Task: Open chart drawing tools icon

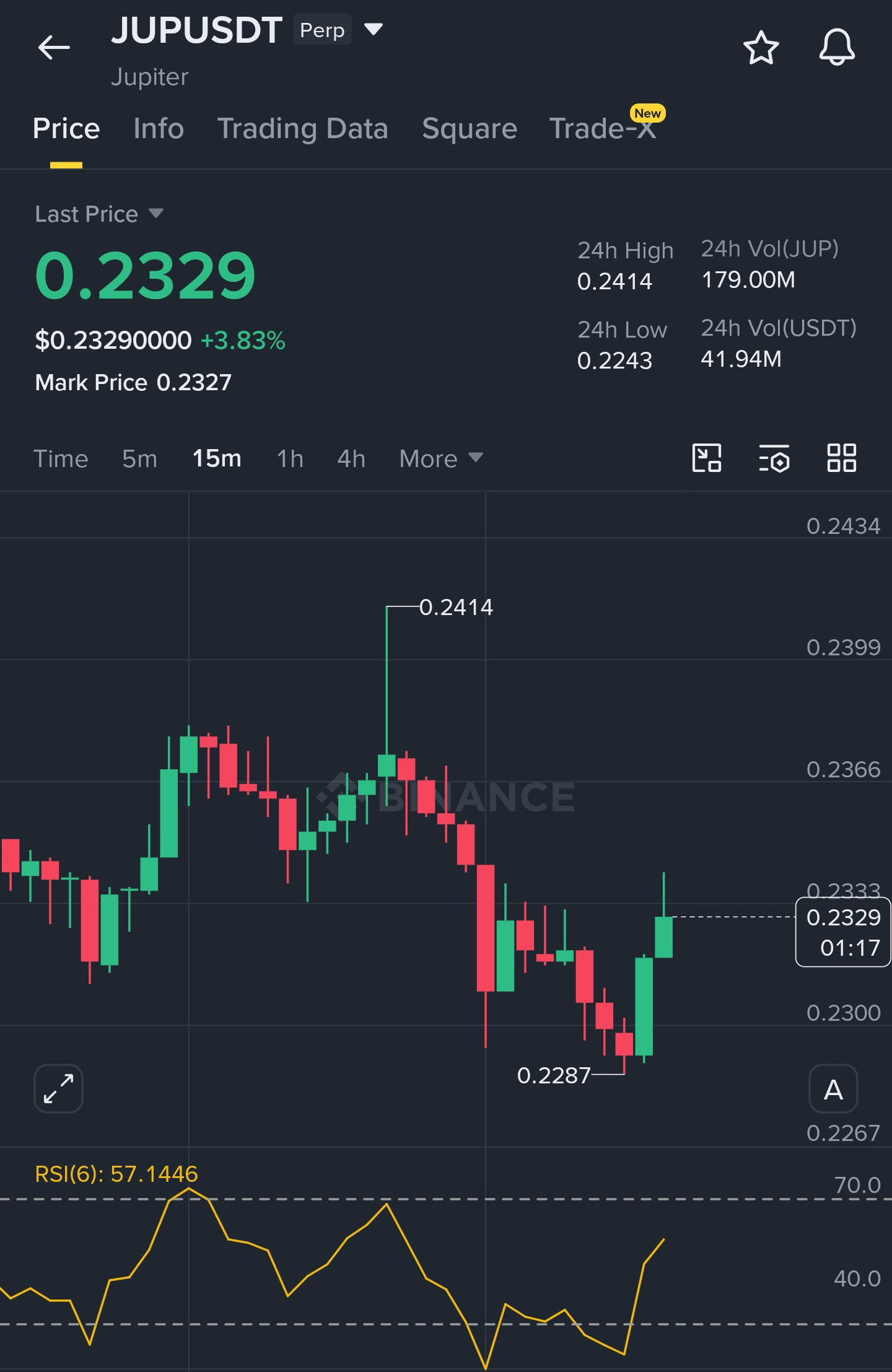Action: click(707, 458)
